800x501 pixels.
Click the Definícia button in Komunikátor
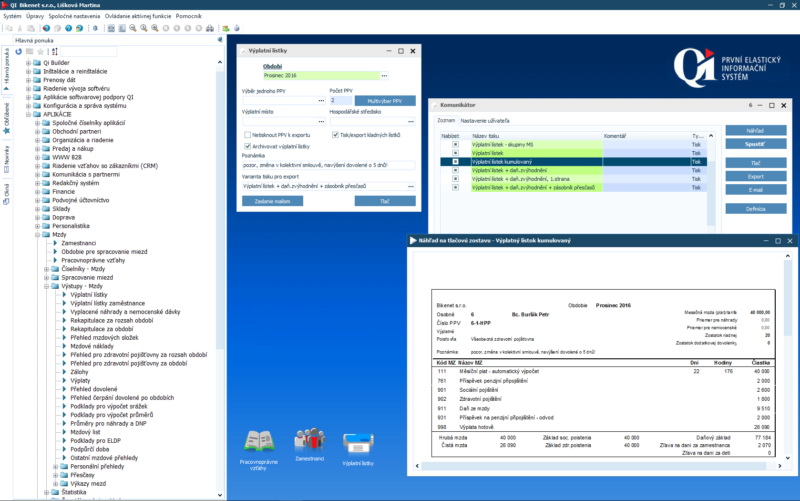click(x=755, y=209)
